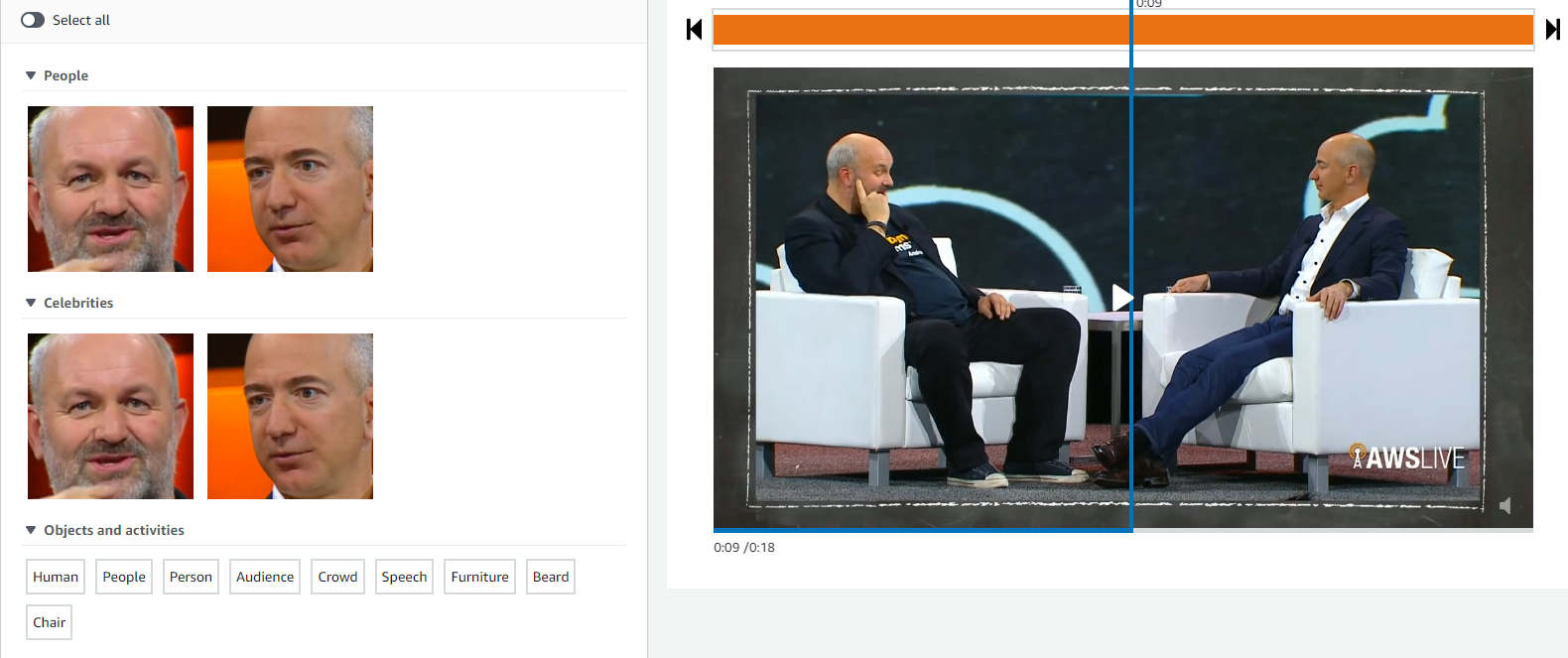The image size is (1568, 658).
Task: Choose the Beard label tag
Action: click(551, 577)
